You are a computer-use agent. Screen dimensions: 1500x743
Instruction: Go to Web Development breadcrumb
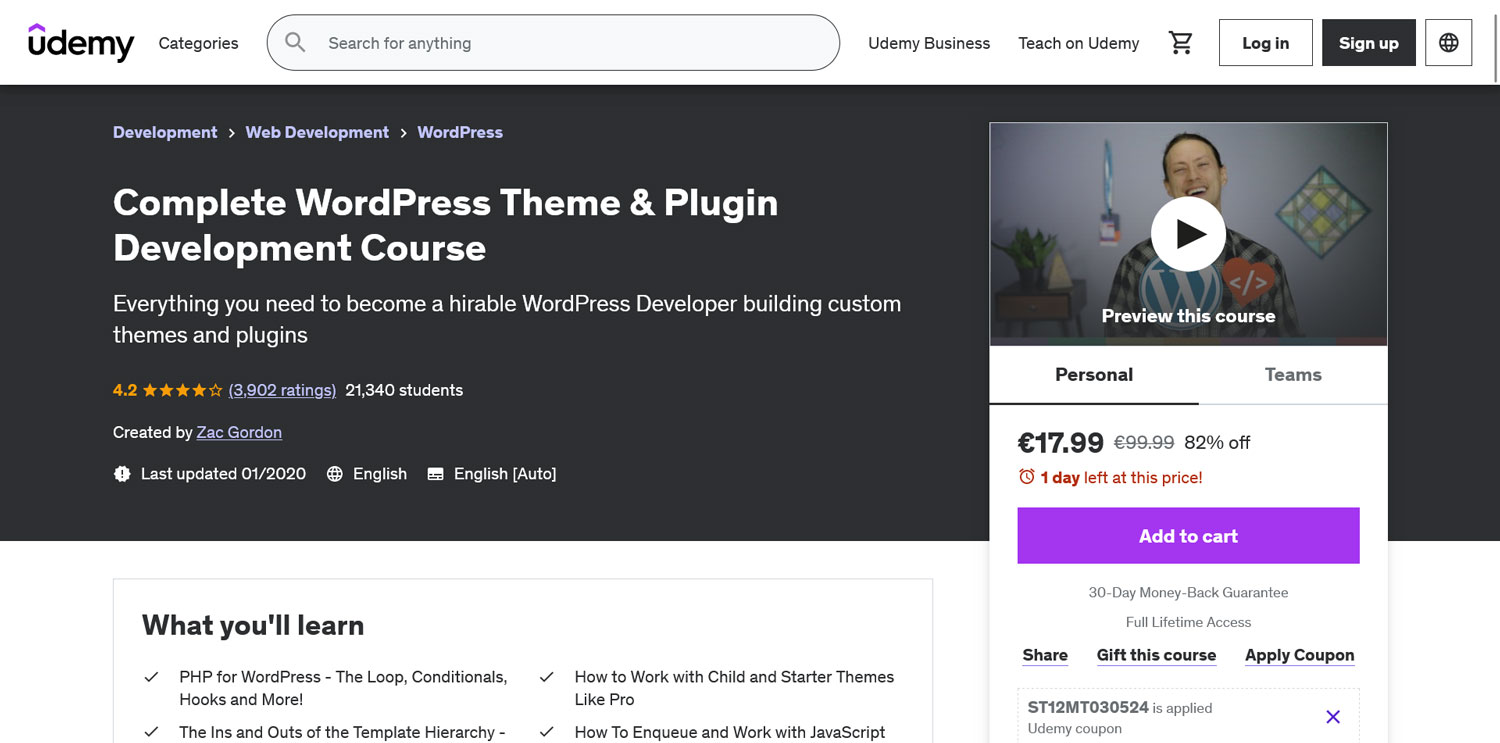click(x=317, y=132)
